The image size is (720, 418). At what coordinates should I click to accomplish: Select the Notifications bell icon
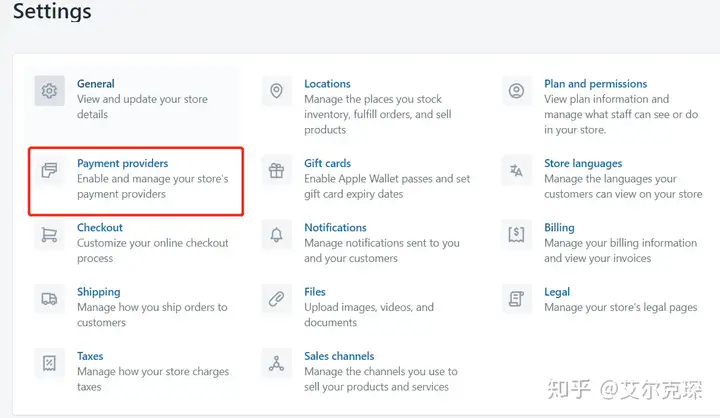pyautogui.click(x=276, y=235)
